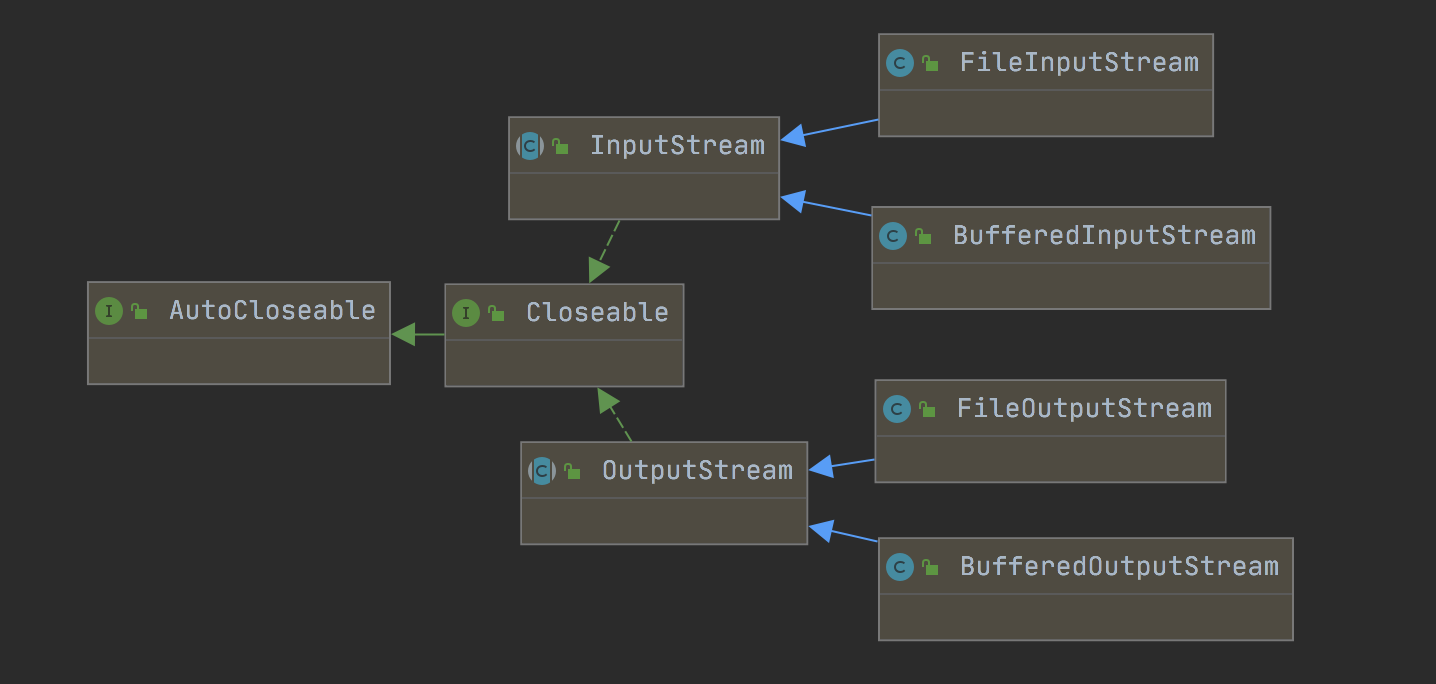1436x684 pixels.
Task: Select the FileOutputStream node label
Action: [x=1084, y=408]
